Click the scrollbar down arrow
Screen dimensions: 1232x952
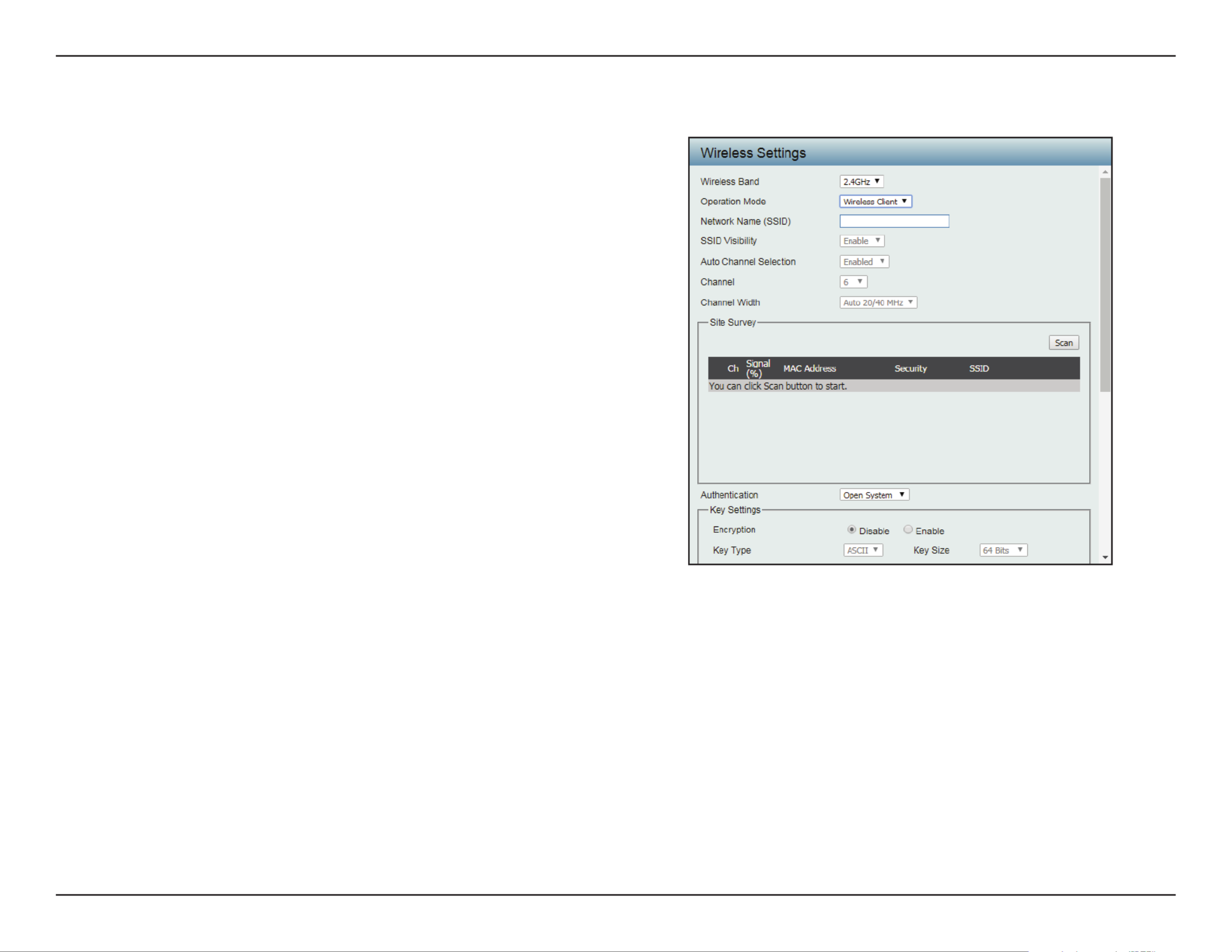[1105, 558]
